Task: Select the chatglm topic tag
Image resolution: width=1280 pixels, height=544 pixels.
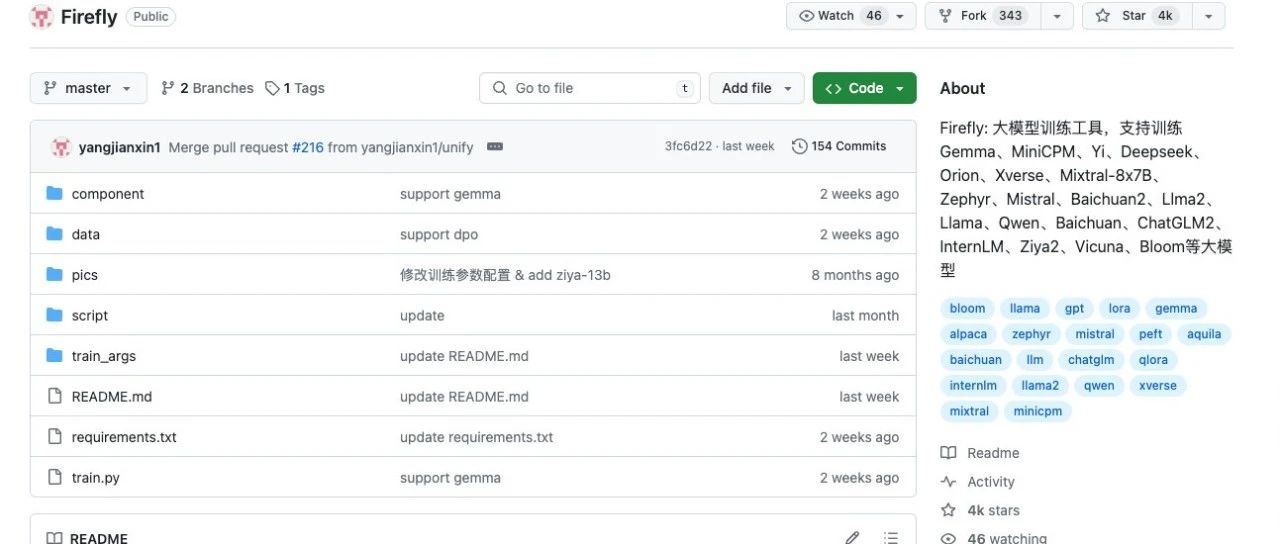Action: tap(1090, 360)
